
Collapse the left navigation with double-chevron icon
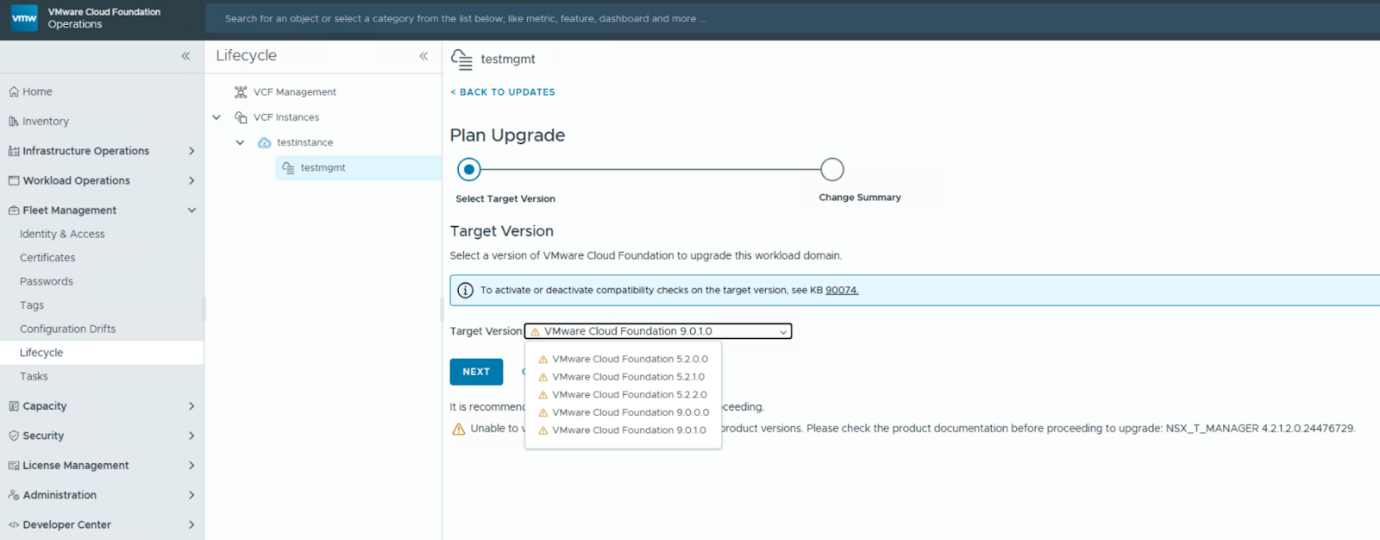185,56
